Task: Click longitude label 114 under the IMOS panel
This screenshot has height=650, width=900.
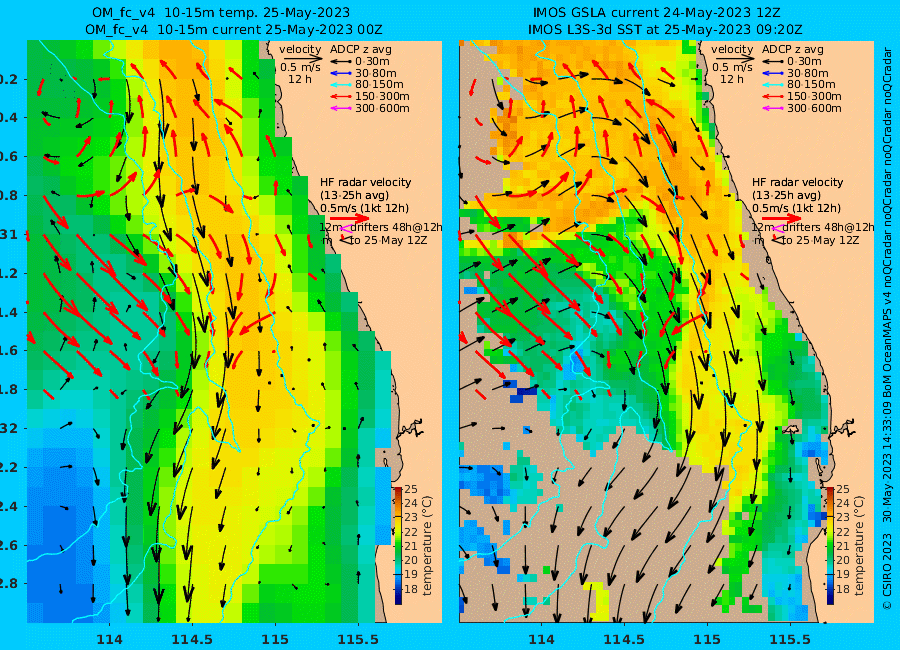Action: click(542, 639)
